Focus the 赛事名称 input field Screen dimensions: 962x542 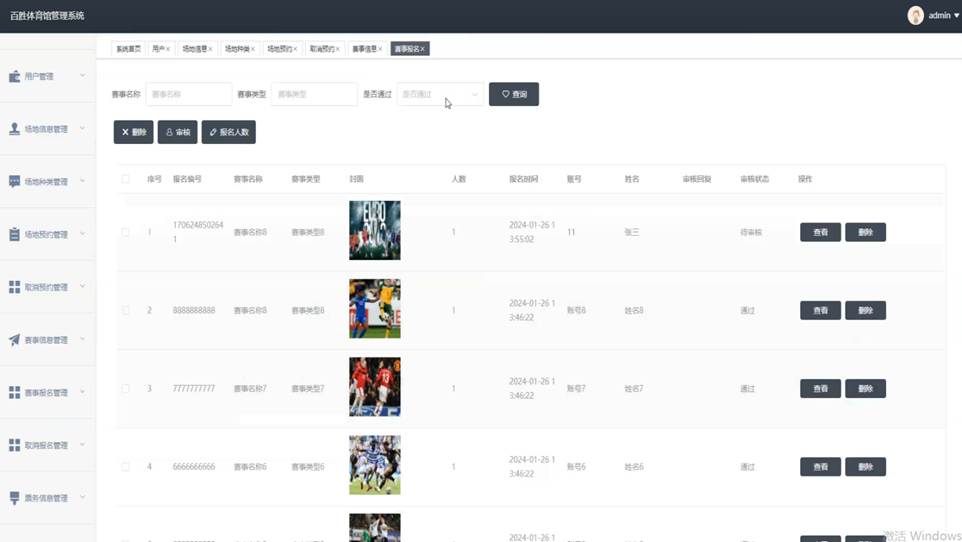[188, 94]
